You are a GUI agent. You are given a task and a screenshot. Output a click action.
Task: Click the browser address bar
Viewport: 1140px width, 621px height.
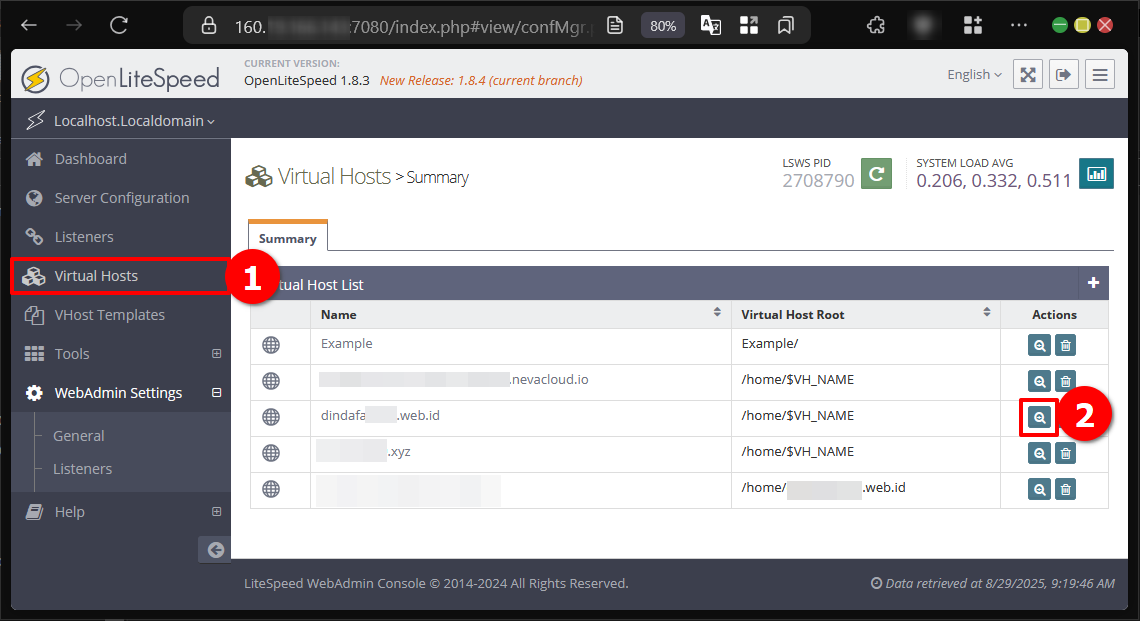coord(400,25)
